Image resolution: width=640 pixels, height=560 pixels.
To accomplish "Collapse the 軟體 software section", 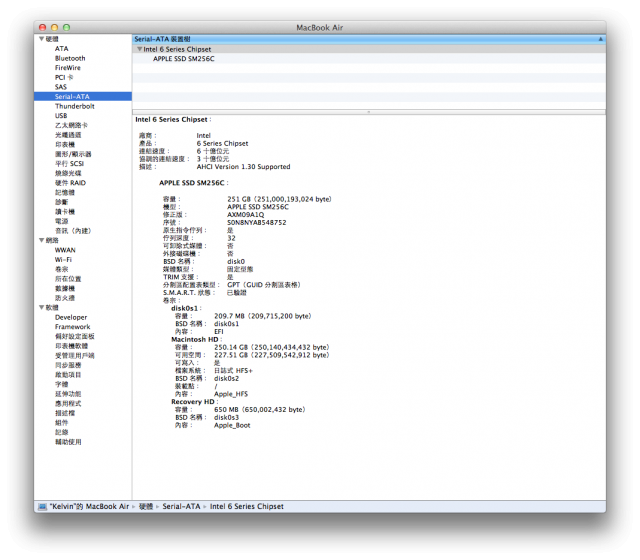I will [x=41, y=307].
